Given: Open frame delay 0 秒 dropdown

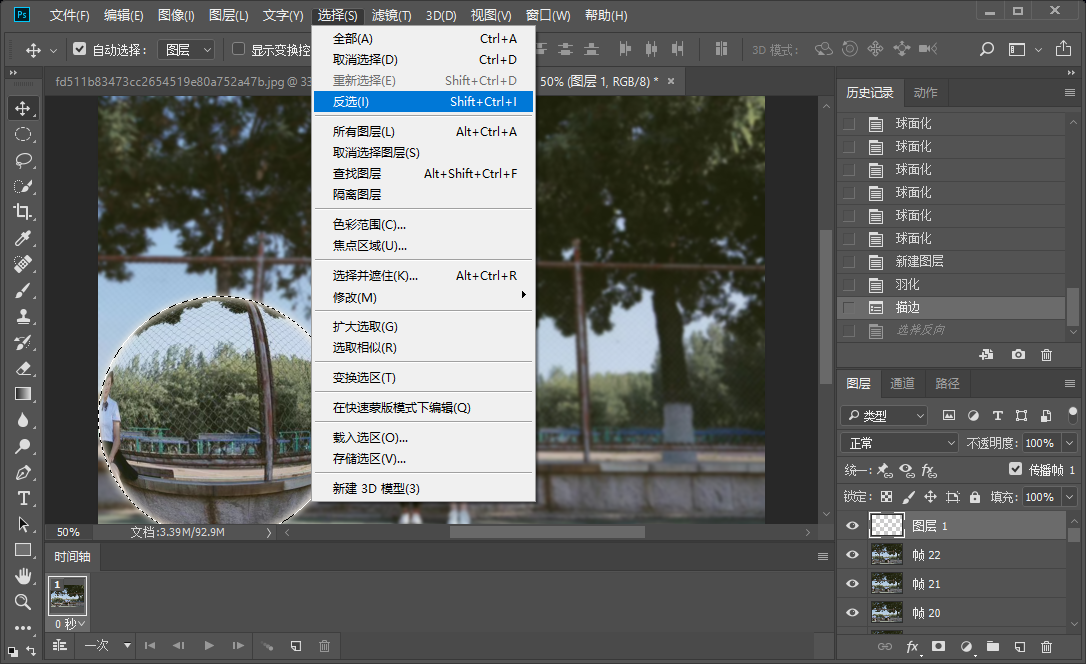Looking at the screenshot, I should click(x=70, y=624).
